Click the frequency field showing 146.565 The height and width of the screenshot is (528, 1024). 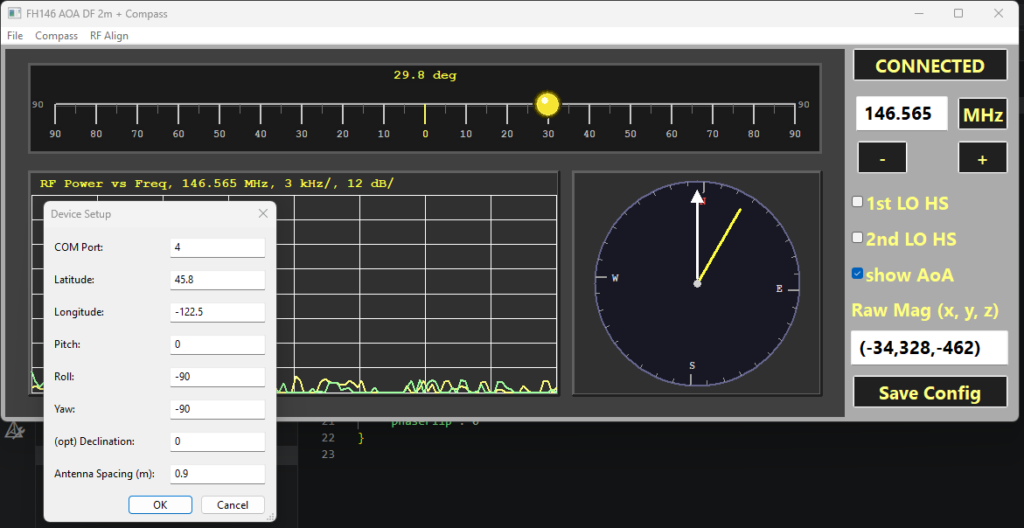(x=899, y=115)
